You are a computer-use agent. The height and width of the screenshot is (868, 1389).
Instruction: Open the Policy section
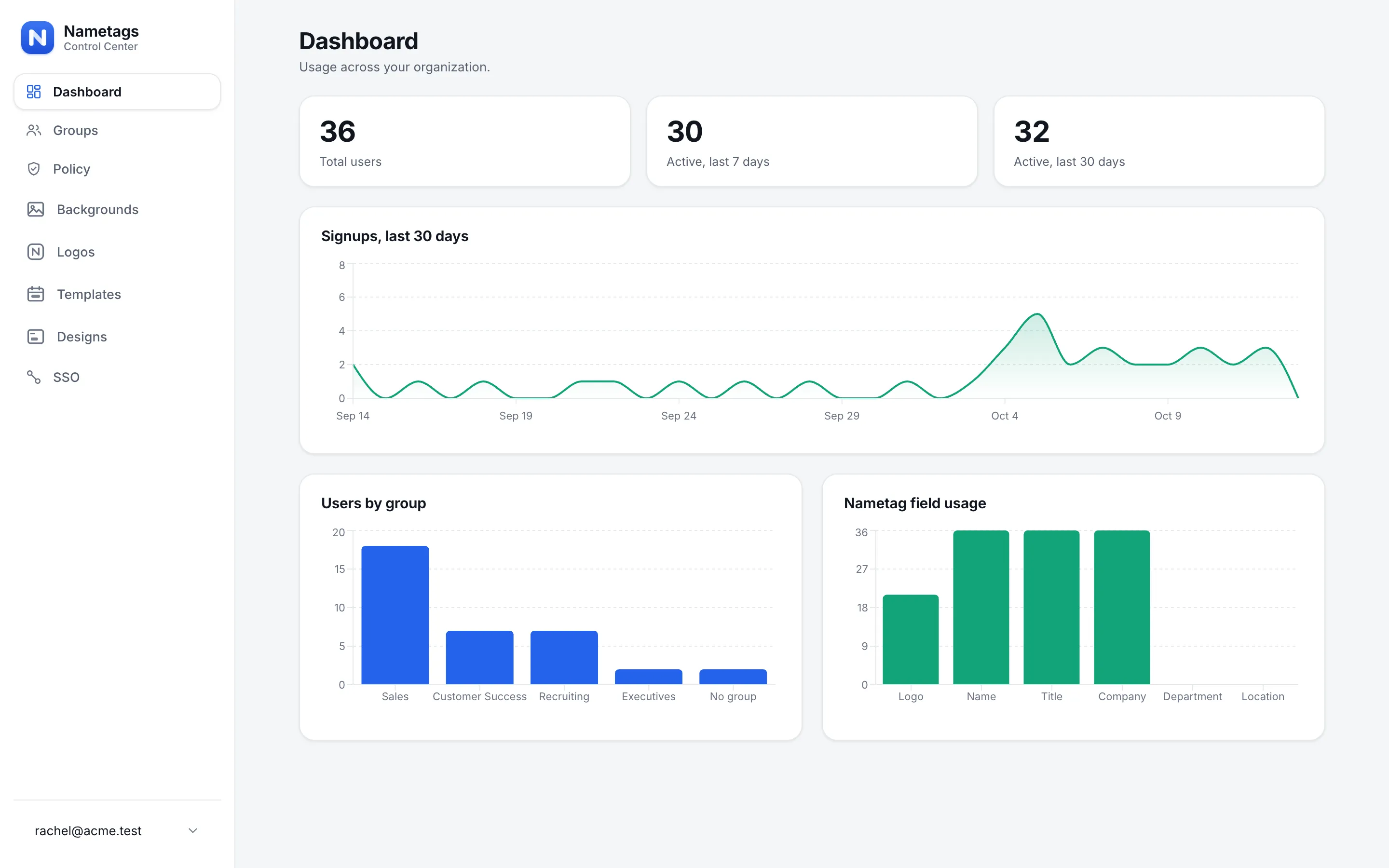click(x=117, y=169)
